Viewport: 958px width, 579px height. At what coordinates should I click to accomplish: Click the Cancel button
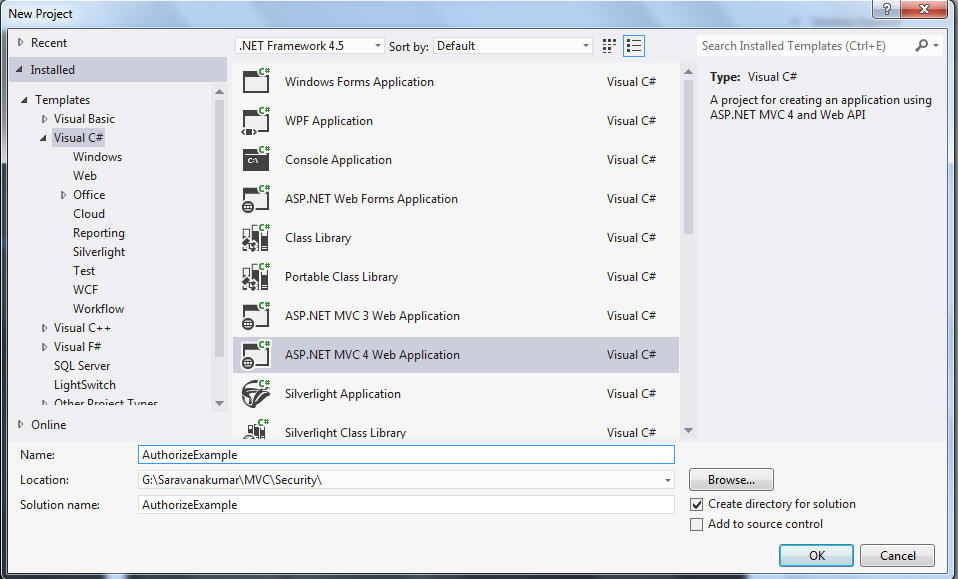point(898,556)
